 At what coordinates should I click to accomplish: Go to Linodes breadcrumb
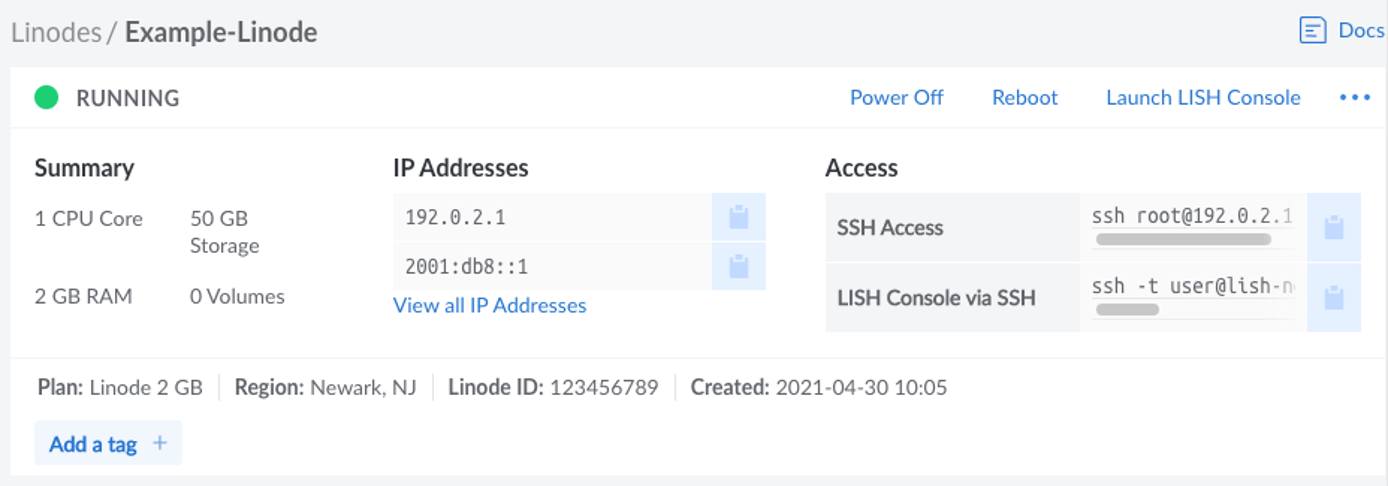pyautogui.click(x=56, y=32)
